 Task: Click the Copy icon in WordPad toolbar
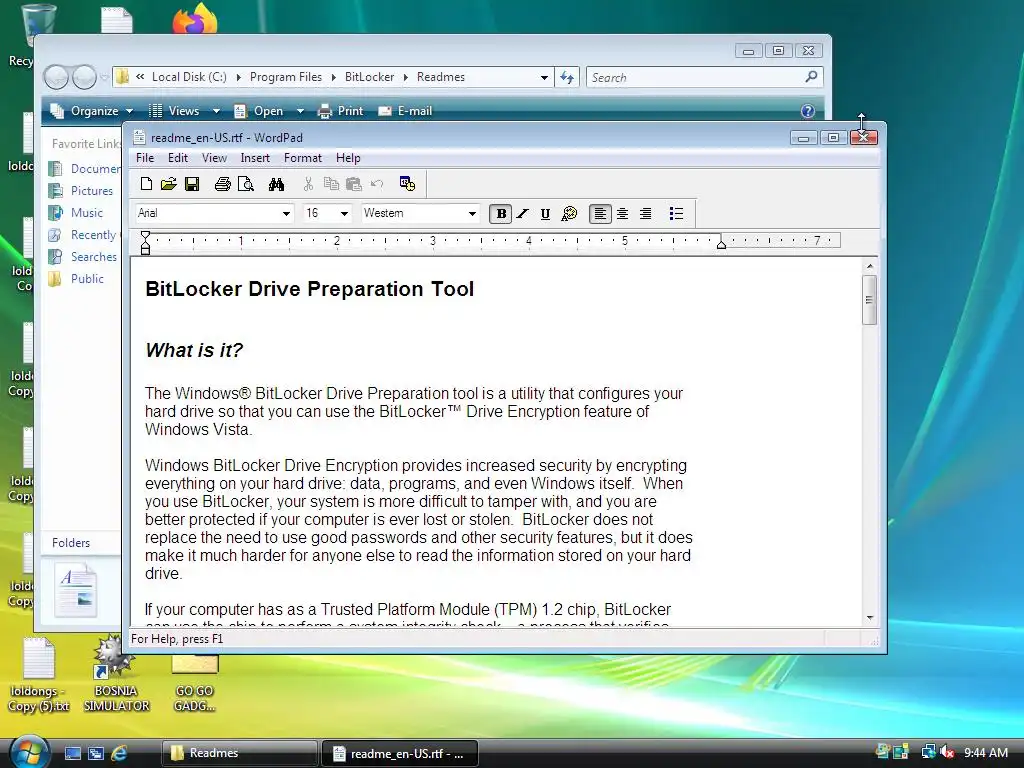[x=331, y=184]
